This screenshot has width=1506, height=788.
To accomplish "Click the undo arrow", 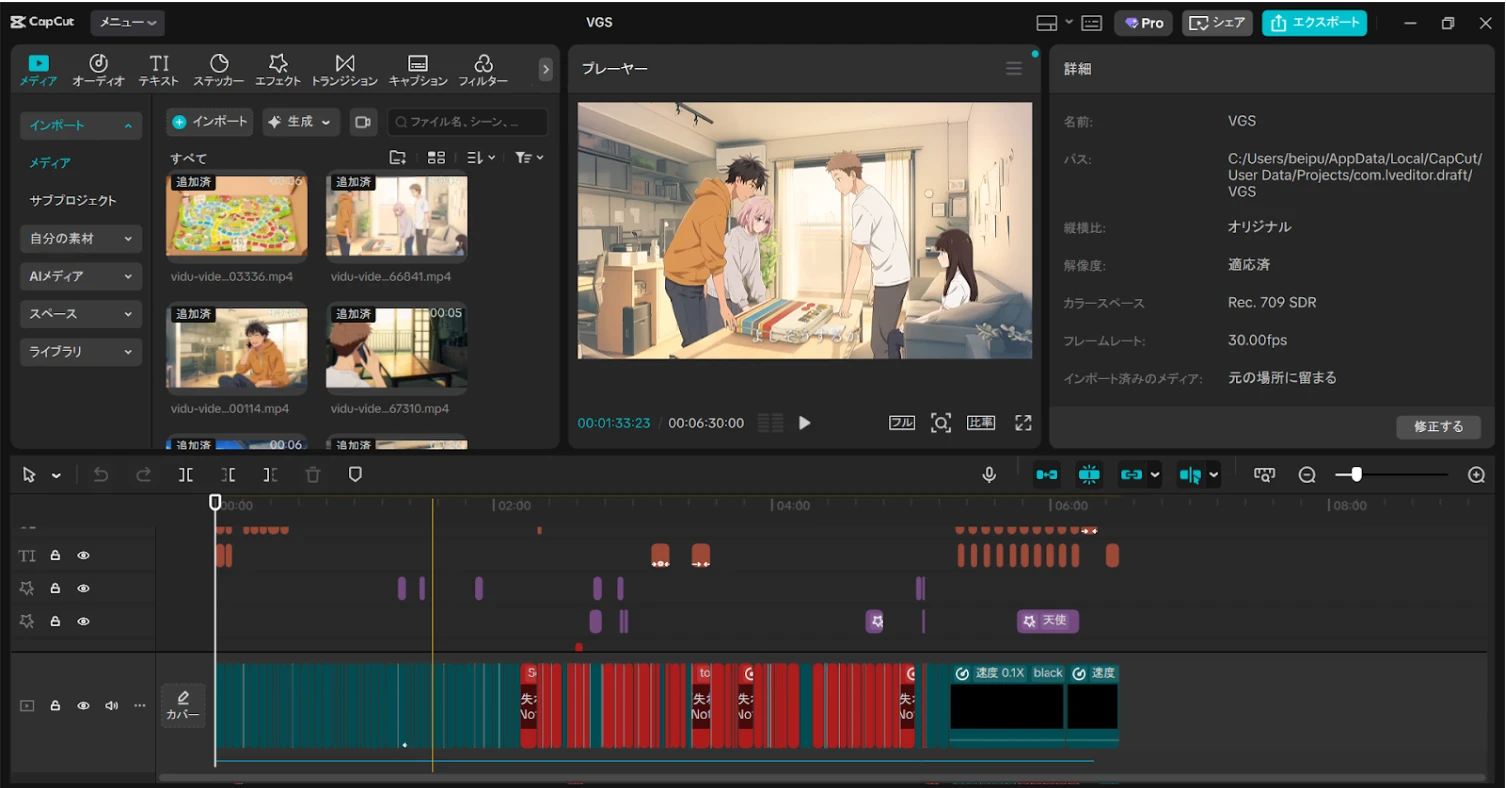I will click(101, 475).
